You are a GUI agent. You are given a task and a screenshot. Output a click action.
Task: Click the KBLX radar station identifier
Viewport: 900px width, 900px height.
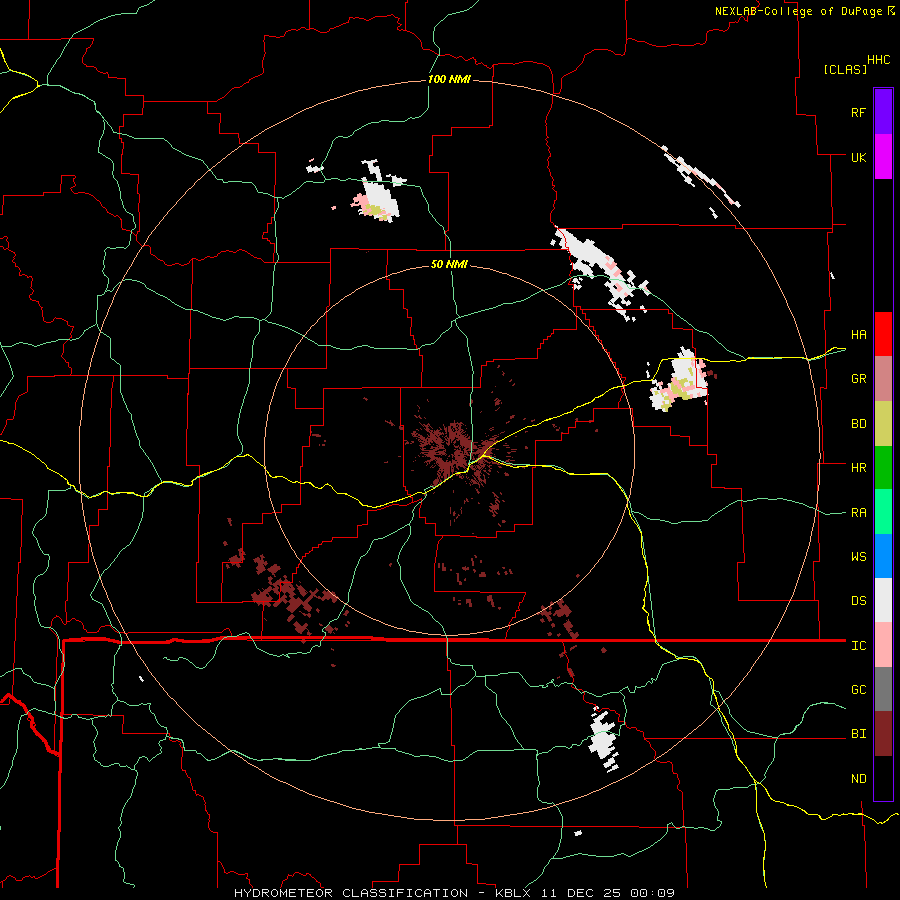514,893
